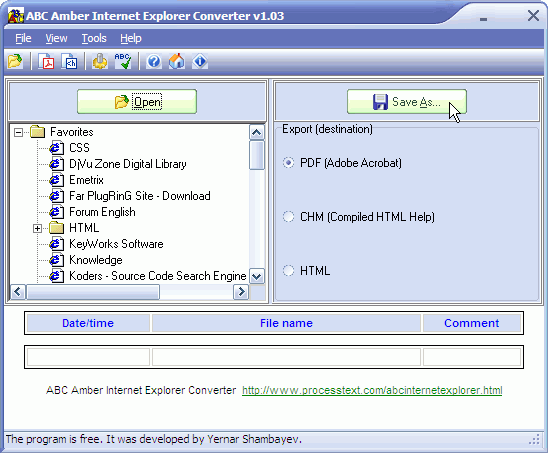Click the Comment column header
548x453 pixels.
click(x=472, y=323)
